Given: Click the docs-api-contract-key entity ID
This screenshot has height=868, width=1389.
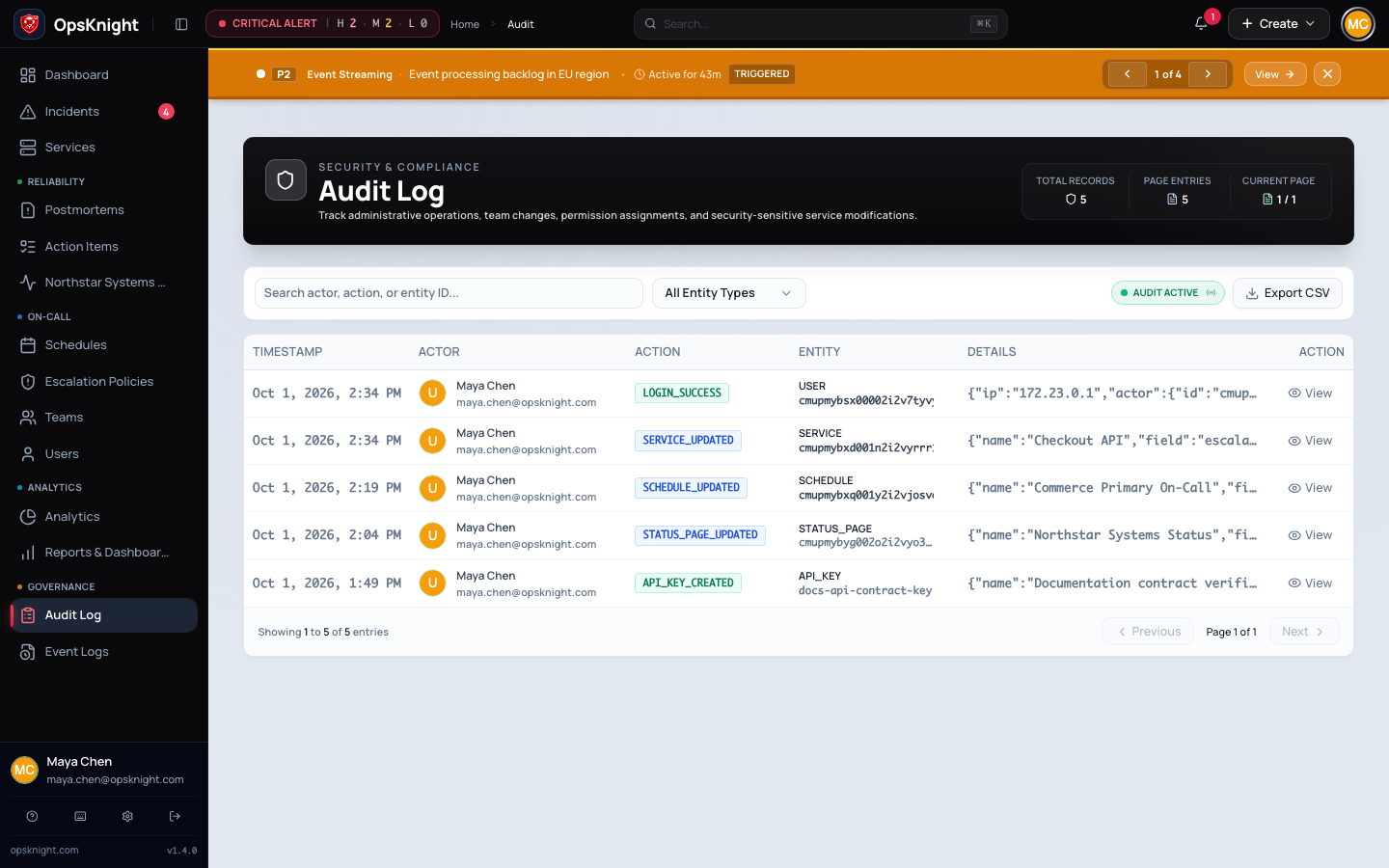Looking at the screenshot, I should (x=865, y=591).
